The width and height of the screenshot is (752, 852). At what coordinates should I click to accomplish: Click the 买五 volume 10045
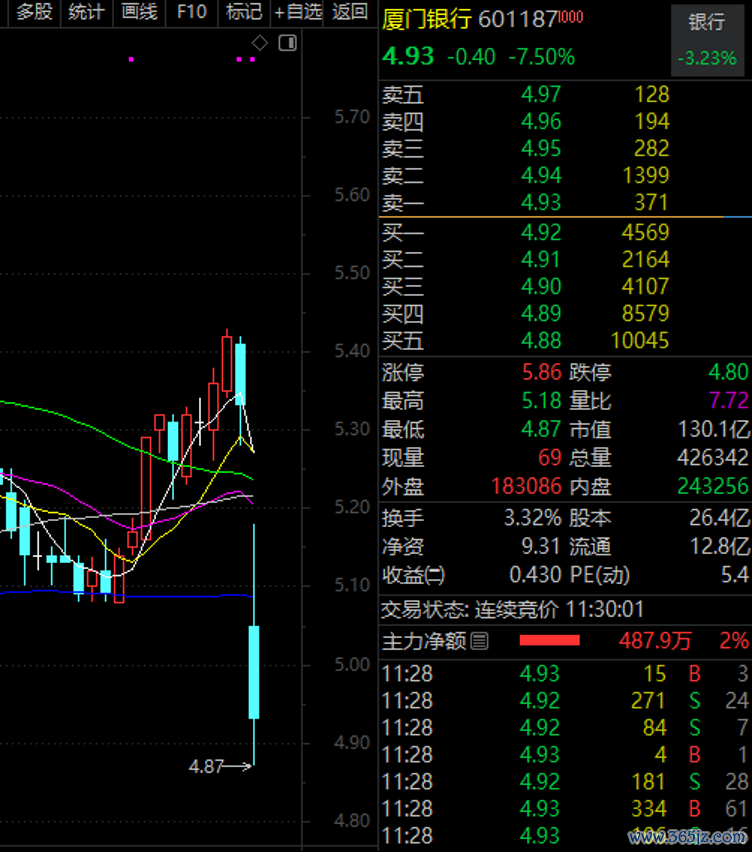point(640,341)
